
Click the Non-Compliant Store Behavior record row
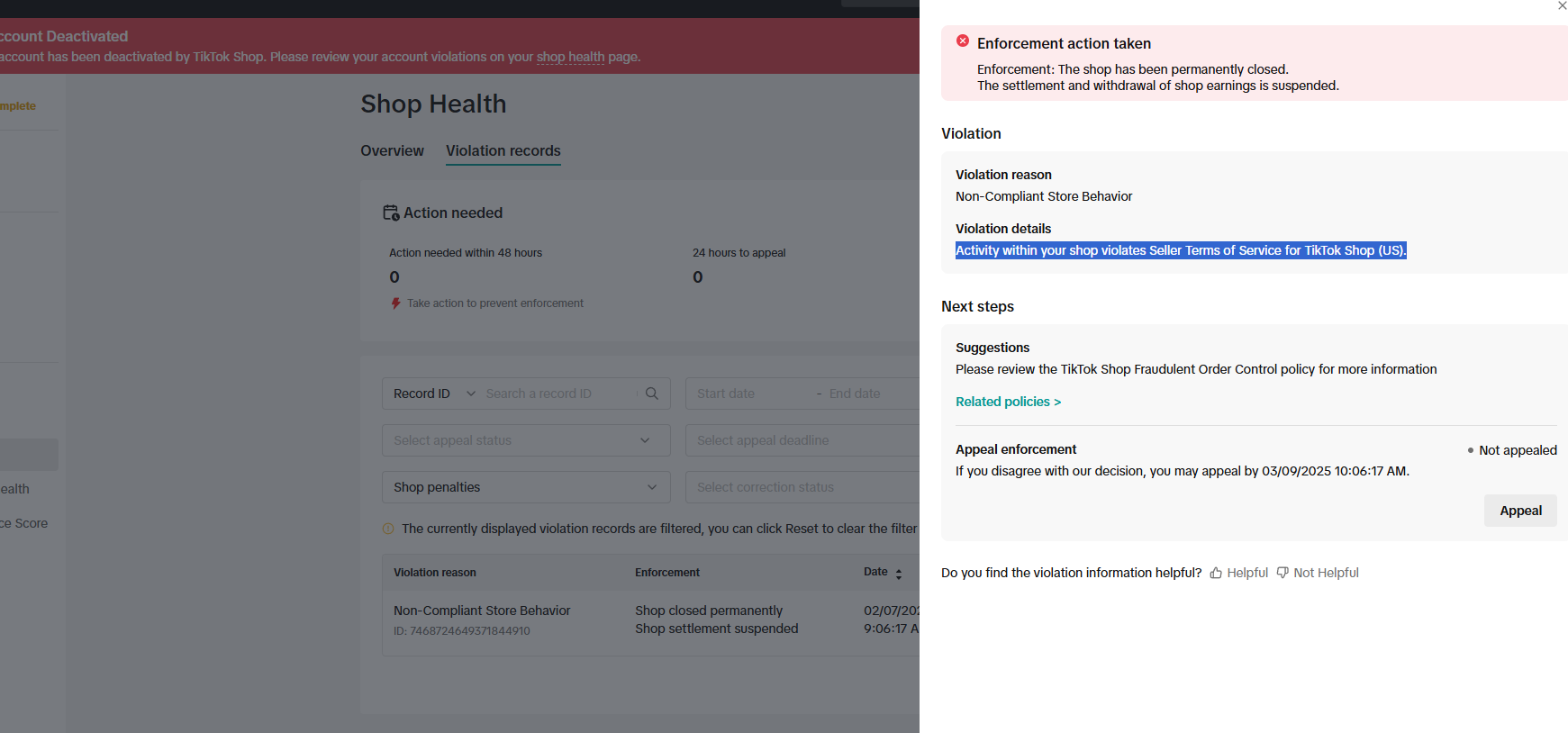point(650,620)
